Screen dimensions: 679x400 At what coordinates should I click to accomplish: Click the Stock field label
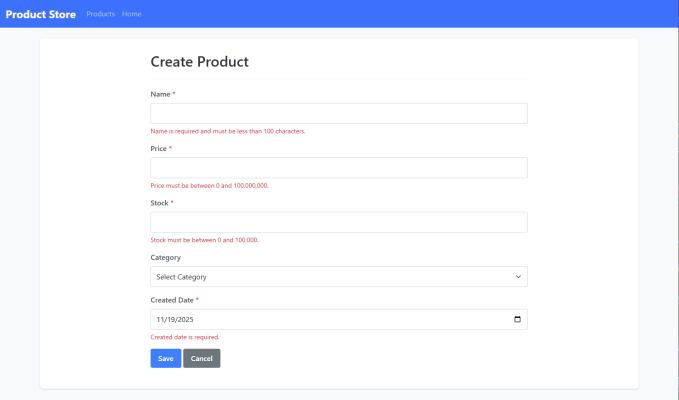click(x=160, y=203)
